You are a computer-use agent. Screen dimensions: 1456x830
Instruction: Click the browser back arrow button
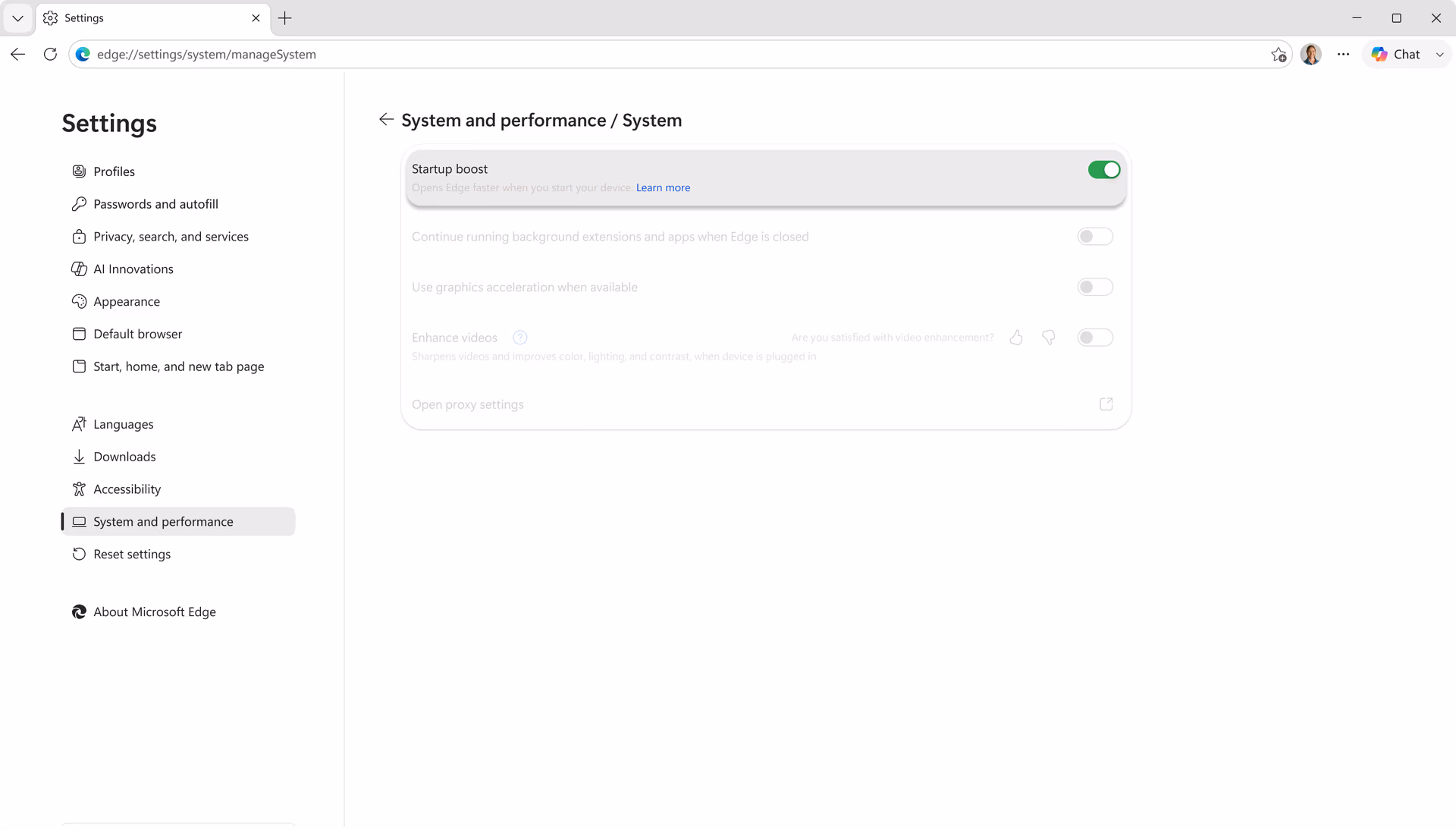[x=18, y=55]
